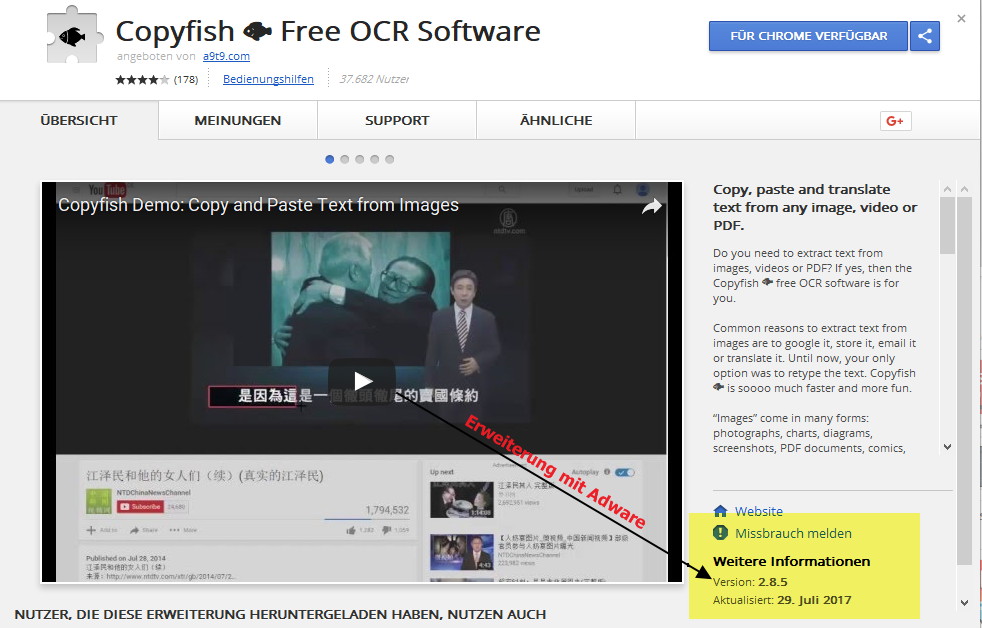Click the update date 29. Juli 2017
982x628 pixels.
pyautogui.click(x=814, y=600)
